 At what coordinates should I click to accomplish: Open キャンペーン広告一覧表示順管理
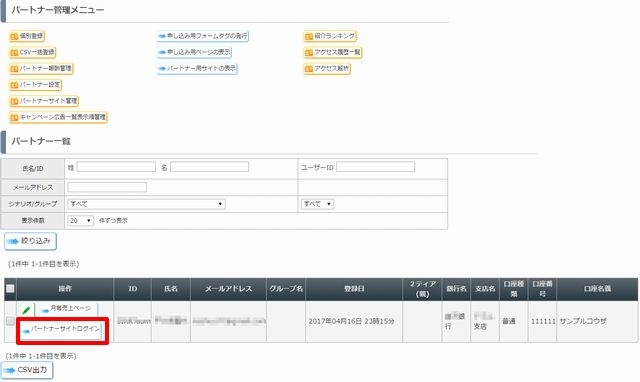pyautogui.click(x=58, y=117)
